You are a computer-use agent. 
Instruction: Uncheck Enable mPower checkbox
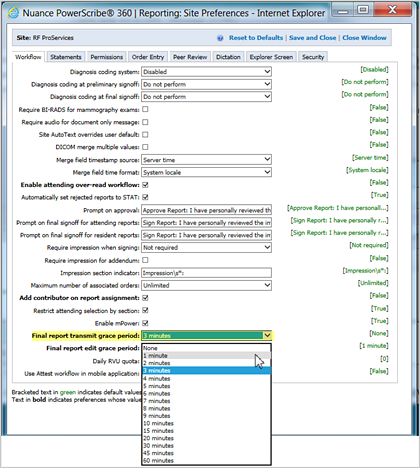[145, 323]
